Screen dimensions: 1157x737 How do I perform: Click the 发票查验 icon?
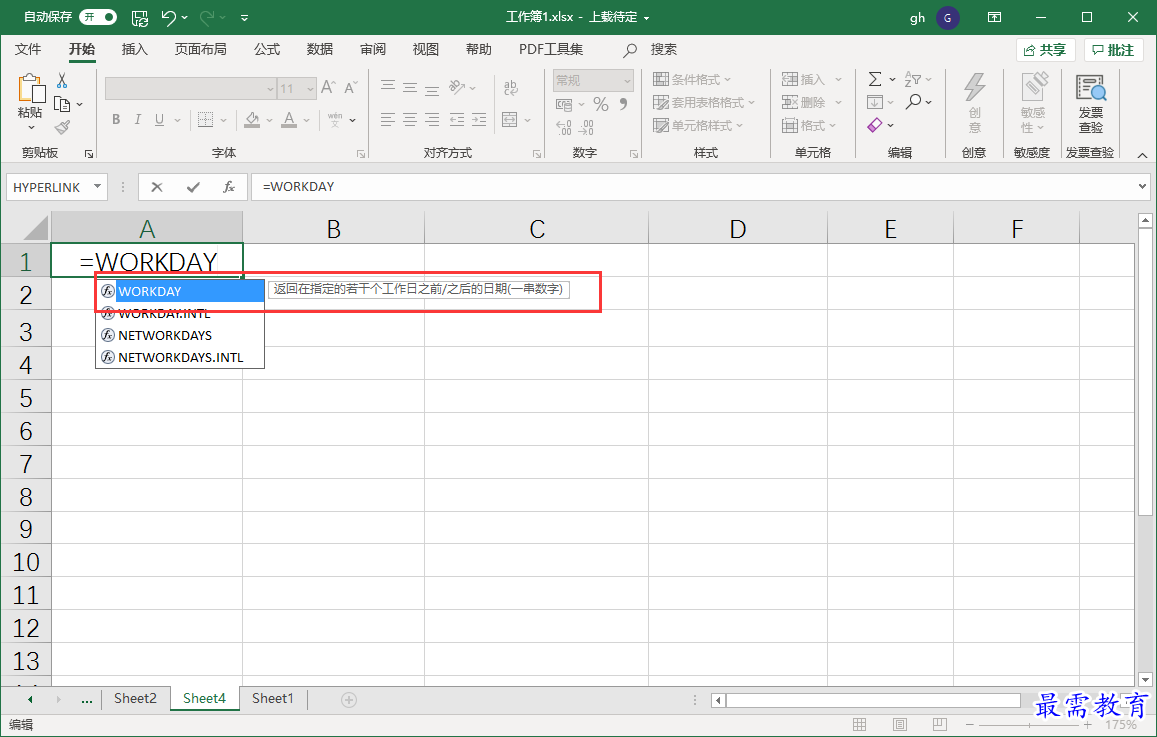1091,88
